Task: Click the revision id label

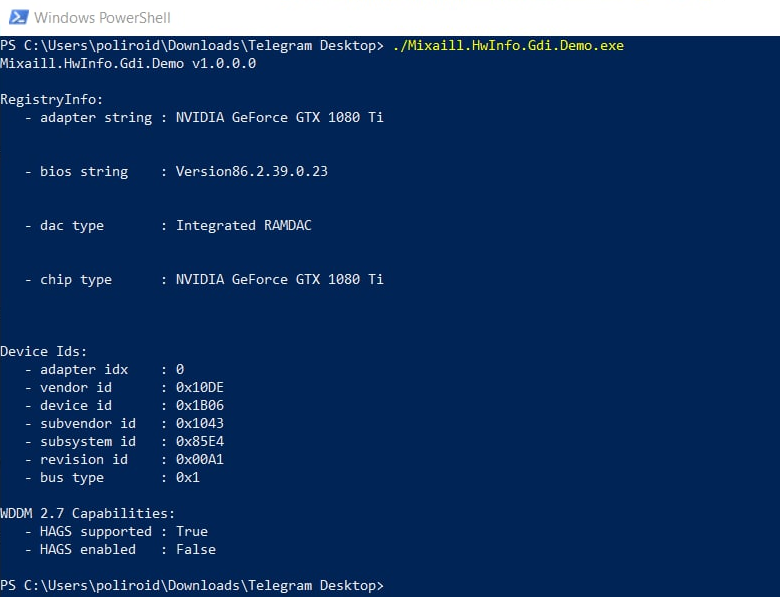Action: point(84,459)
